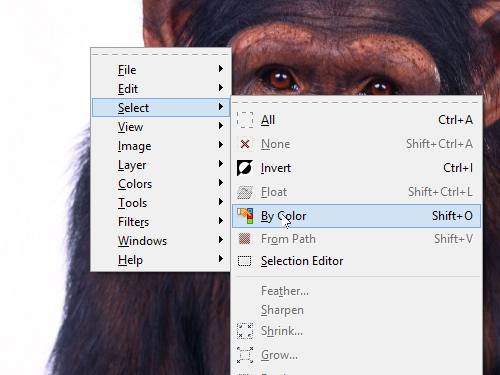Expand arrow next to Image

coord(221,145)
